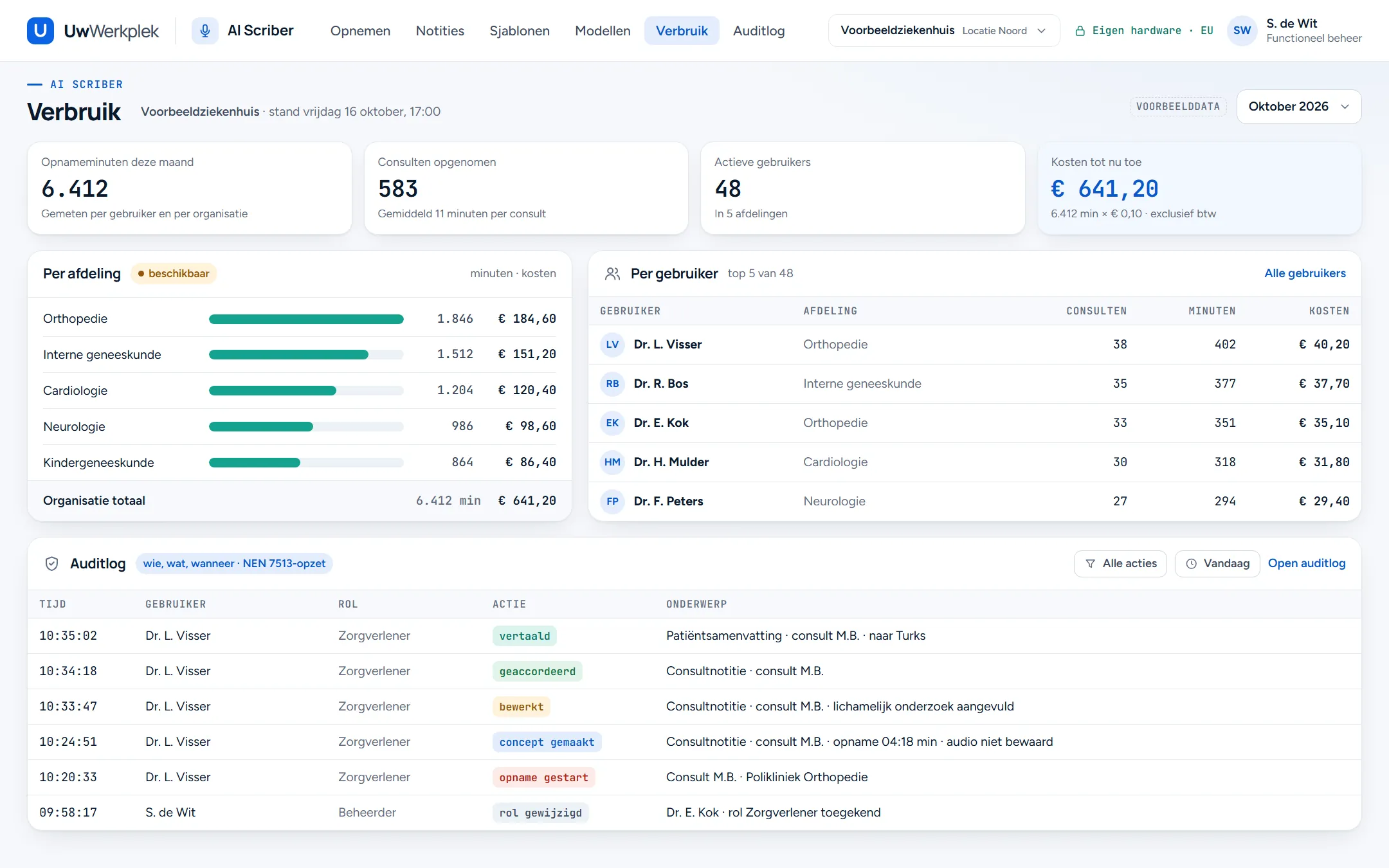Click the FP avatar for Dr. F. Peters
Image resolution: width=1389 pixels, height=868 pixels.
[612, 502]
